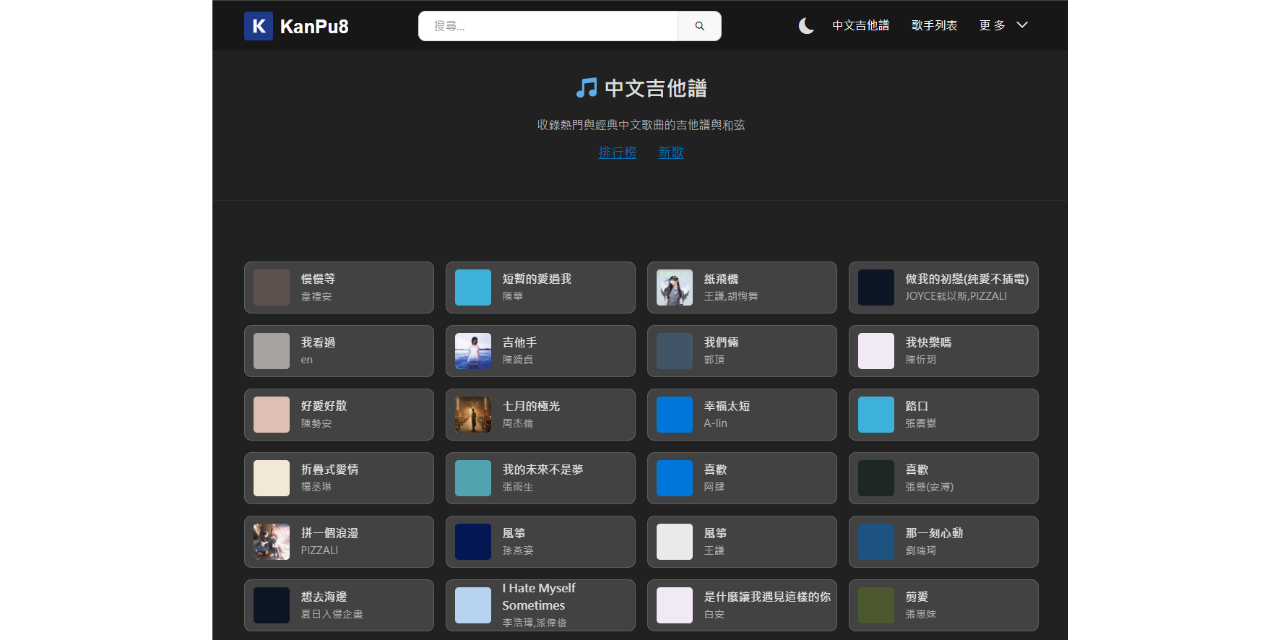
Task: Open the I Hate Myself Sometimes thumbnail
Action: 473,605
